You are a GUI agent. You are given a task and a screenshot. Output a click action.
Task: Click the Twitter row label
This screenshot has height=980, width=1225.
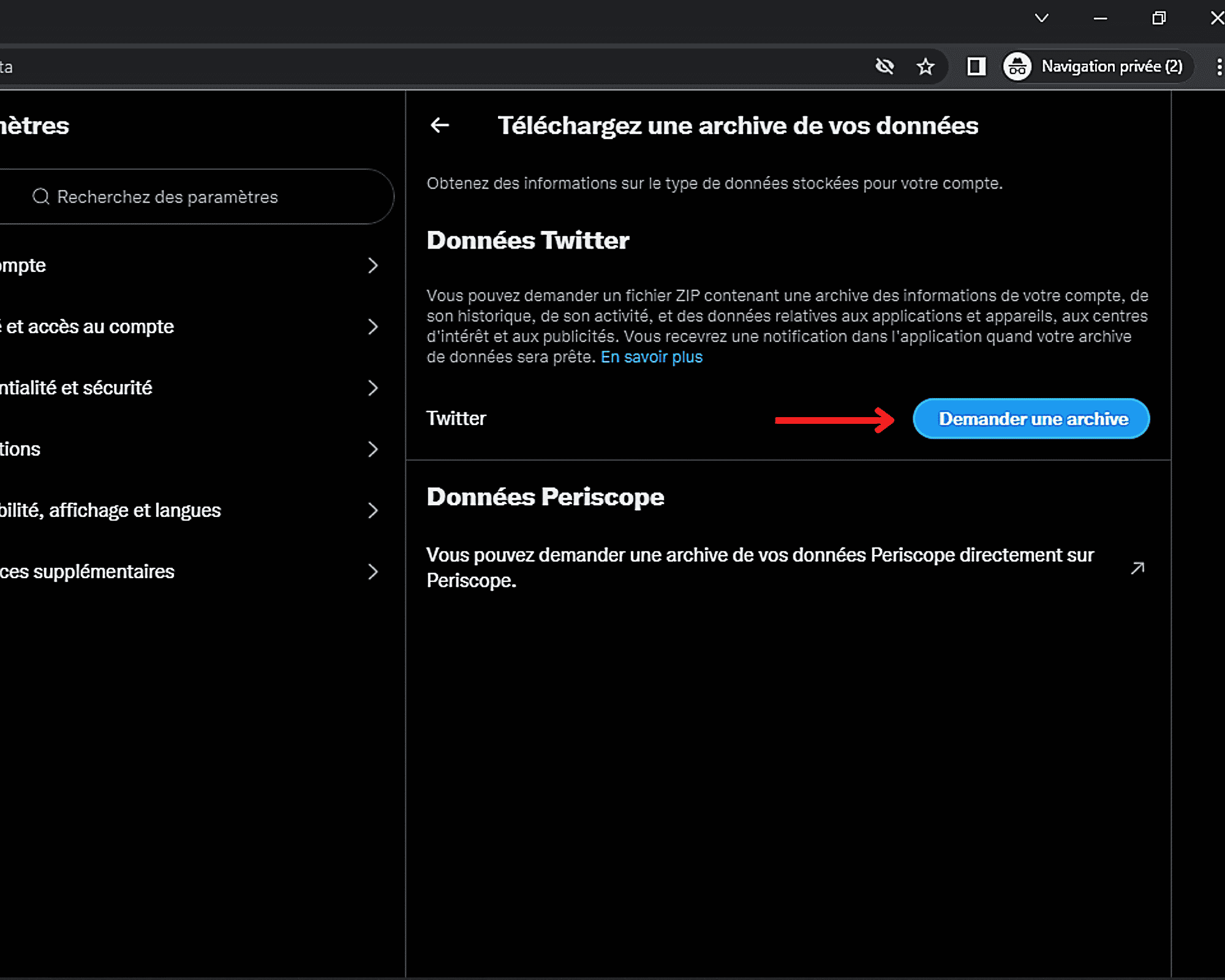tap(456, 418)
